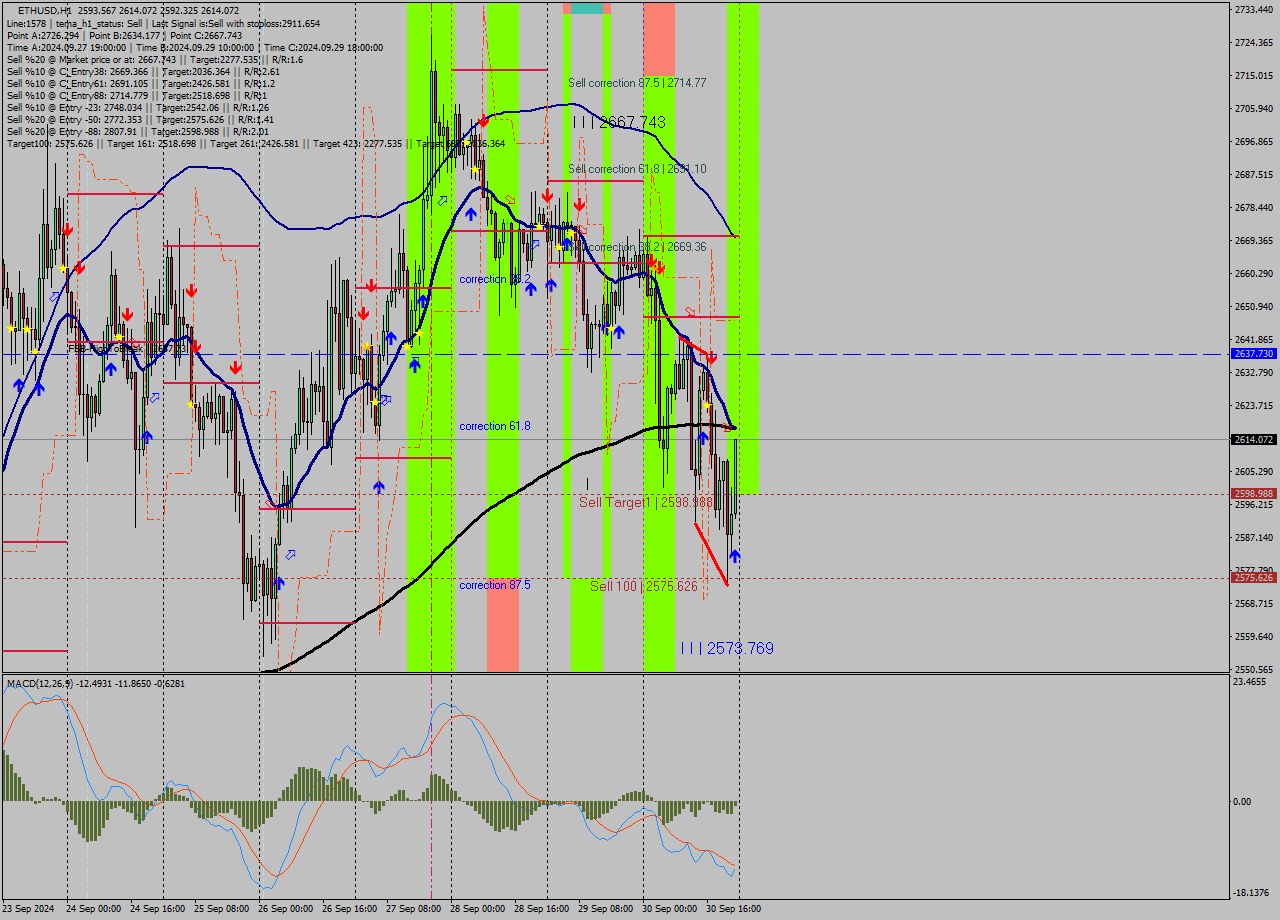Viewport: 1280px width, 920px height.
Task: Select the 'Sell %20 @ Entry -50: 2772.353' line
Action: (141, 119)
